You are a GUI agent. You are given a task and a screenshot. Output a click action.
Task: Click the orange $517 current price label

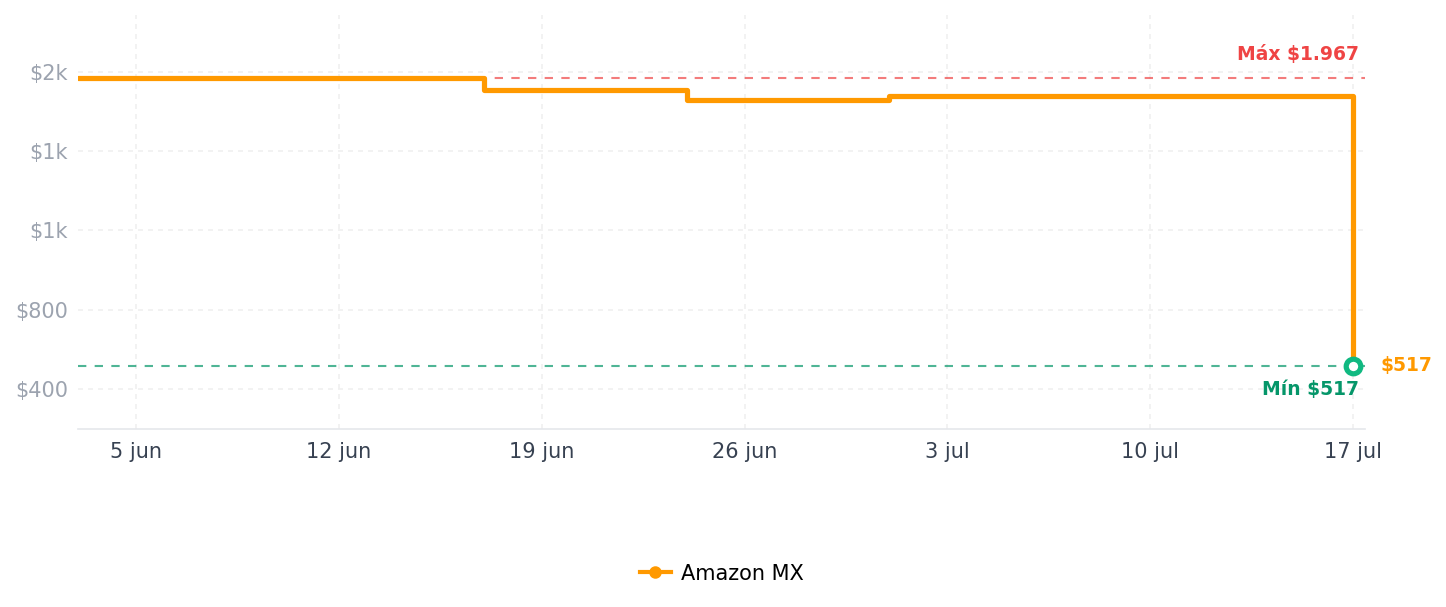[x=1406, y=365]
